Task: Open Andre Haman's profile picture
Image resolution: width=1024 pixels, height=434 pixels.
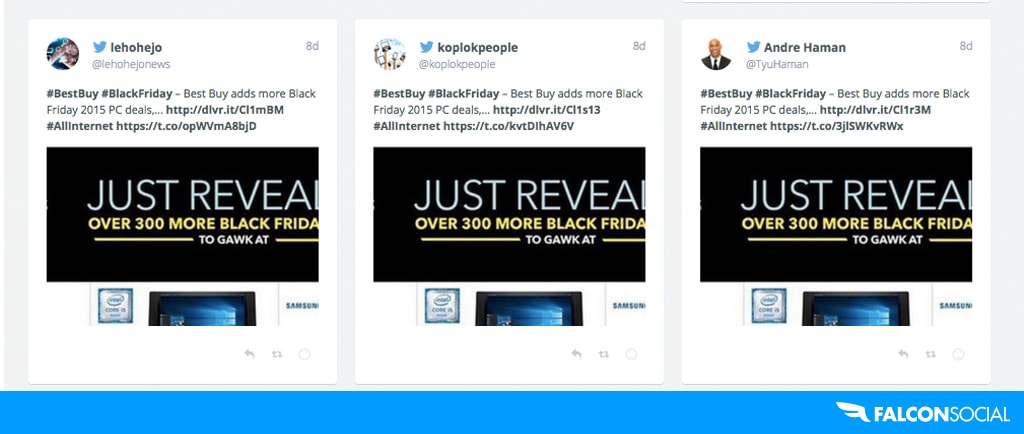Action: (x=716, y=54)
